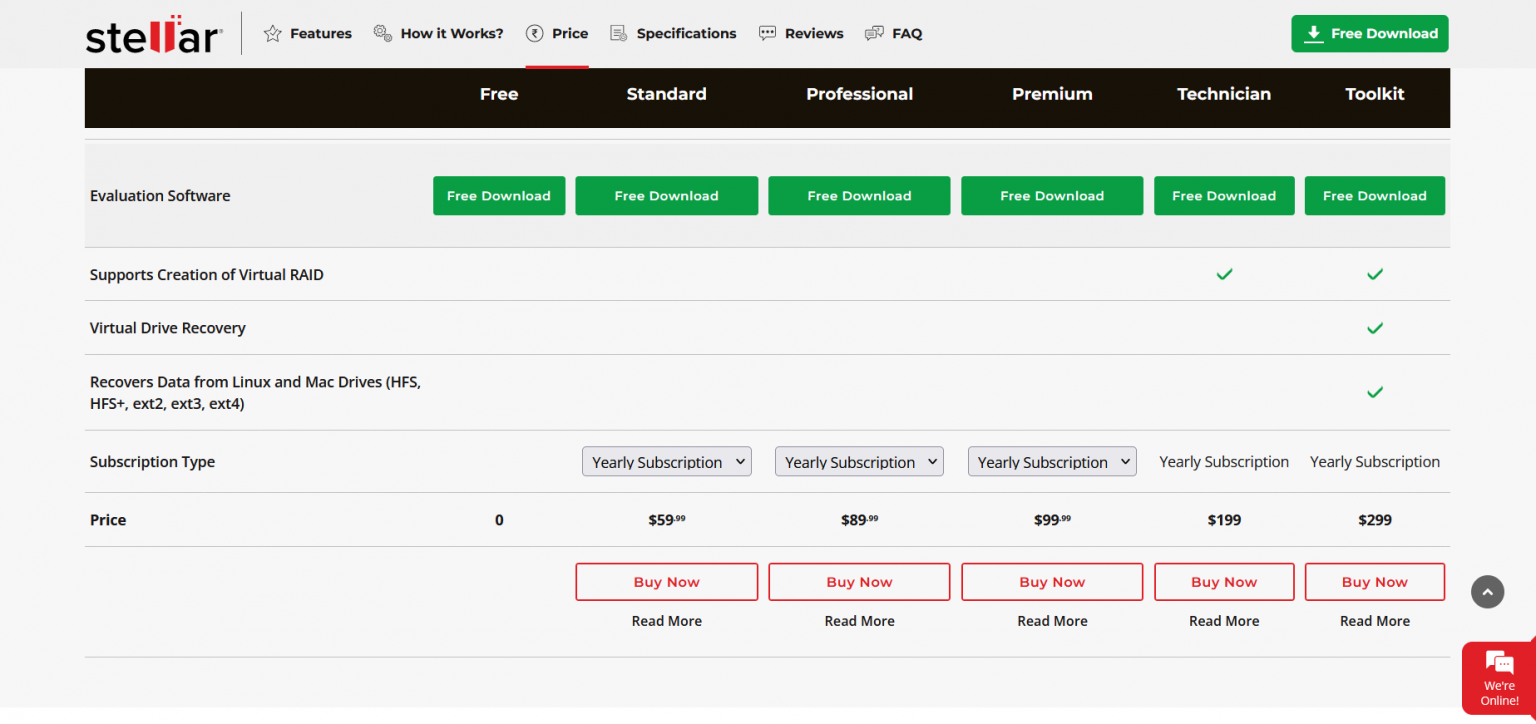1536x724 pixels.
Task: Click the document icon beside Specifications
Action: pyautogui.click(x=619, y=34)
